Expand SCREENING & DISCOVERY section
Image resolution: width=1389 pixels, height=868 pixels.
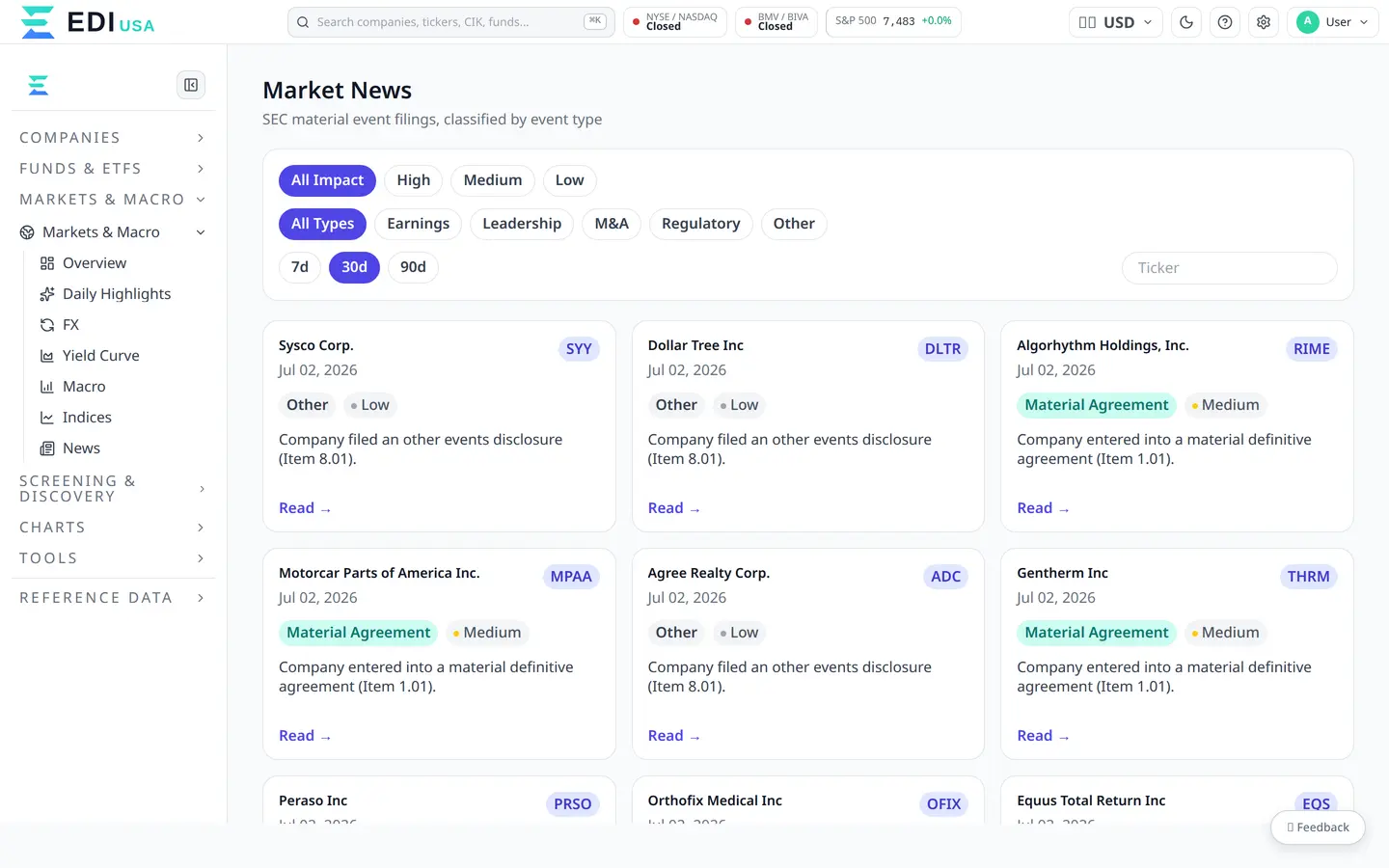tap(112, 489)
